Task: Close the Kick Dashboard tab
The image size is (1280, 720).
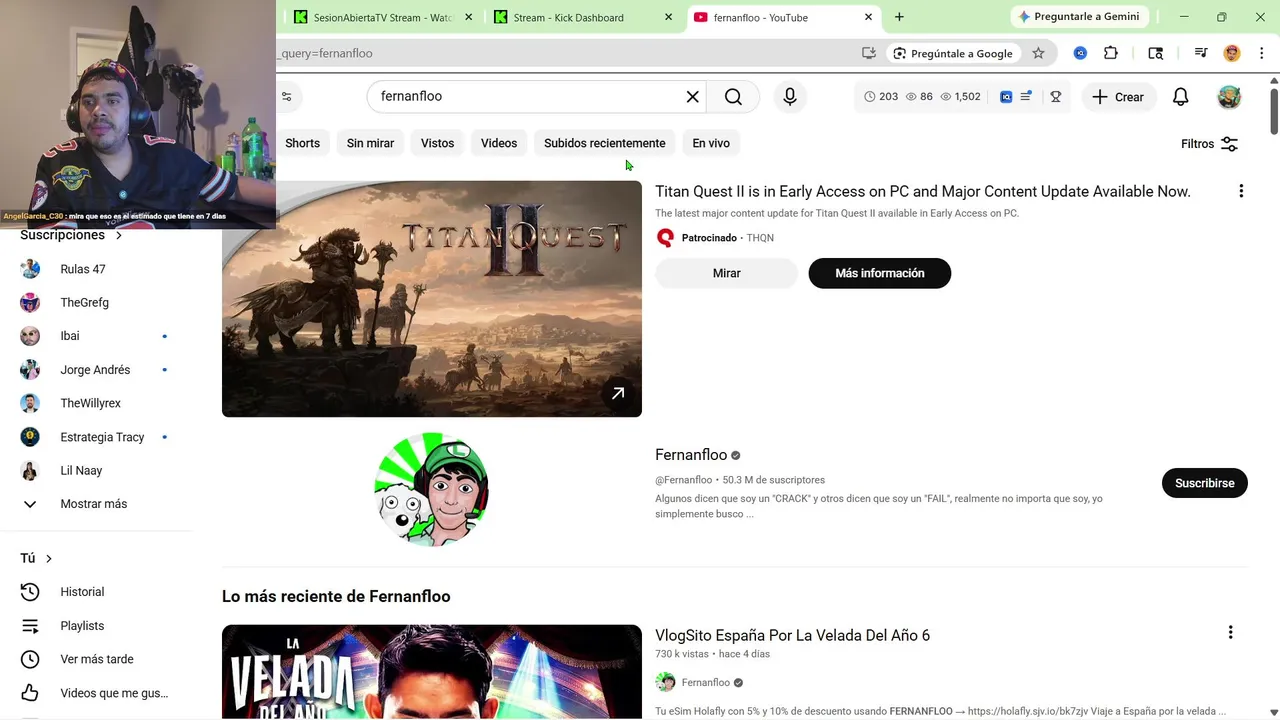Action: point(668,17)
